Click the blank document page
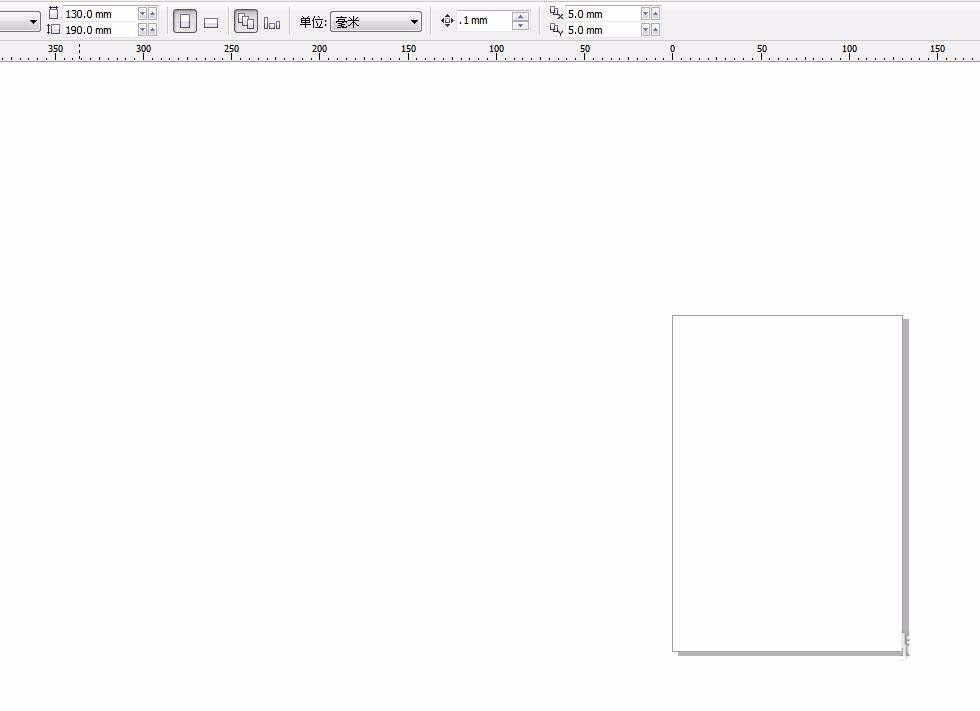The image size is (980, 711). 787,483
